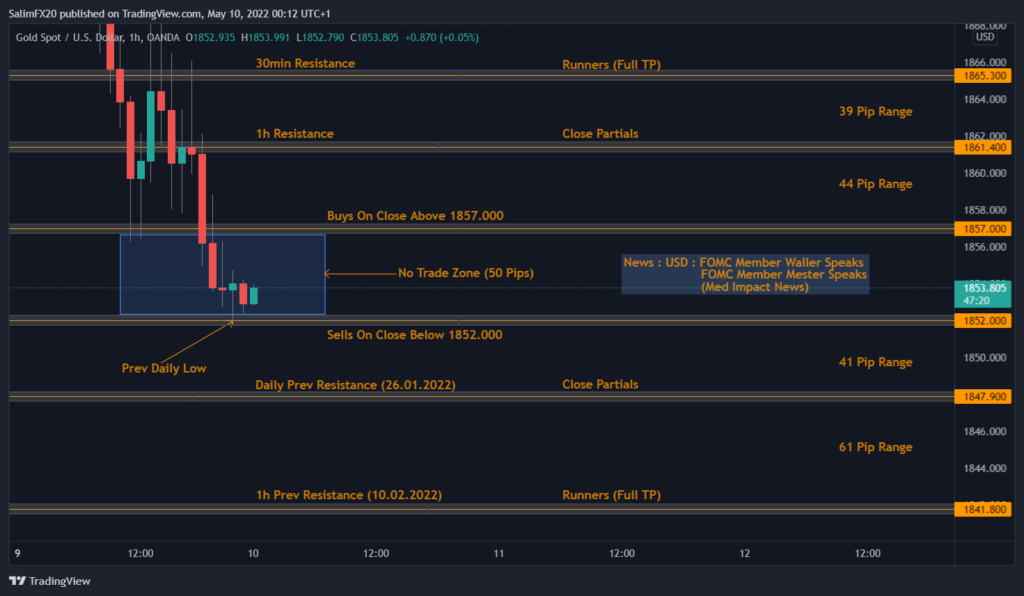Click the 1841.800 price label at the bottom

pyautogui.click(x=981, y=509)
